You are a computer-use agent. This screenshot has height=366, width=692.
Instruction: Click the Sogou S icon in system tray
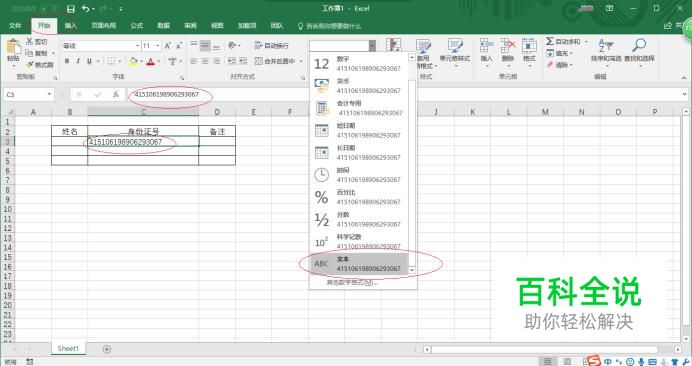pos(594,361)
